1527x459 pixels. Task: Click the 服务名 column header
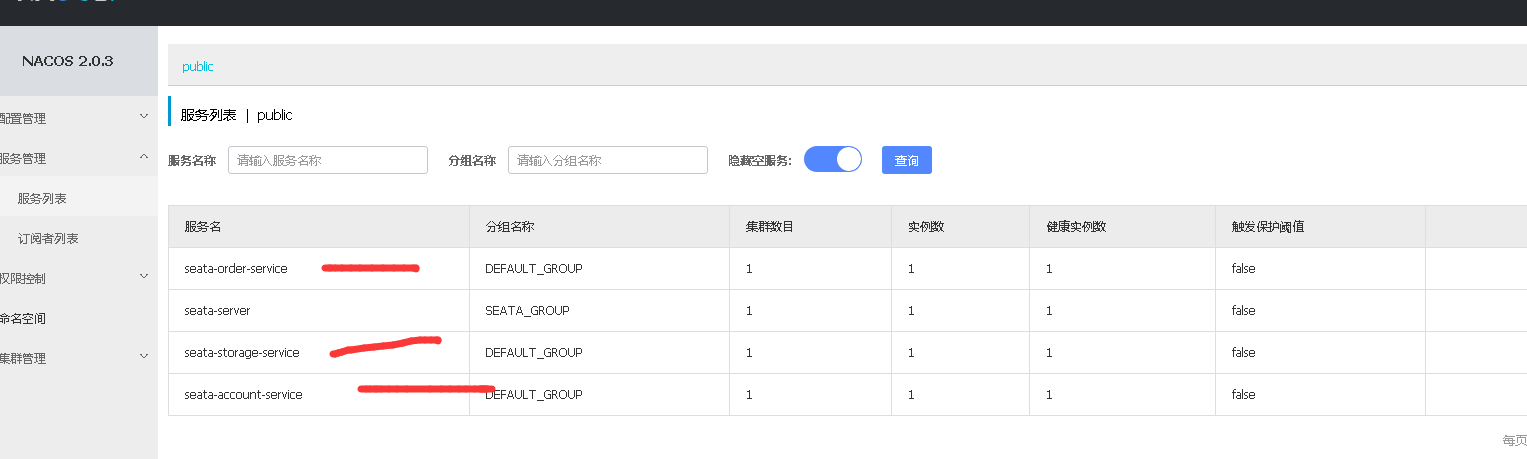coord(203,227)
